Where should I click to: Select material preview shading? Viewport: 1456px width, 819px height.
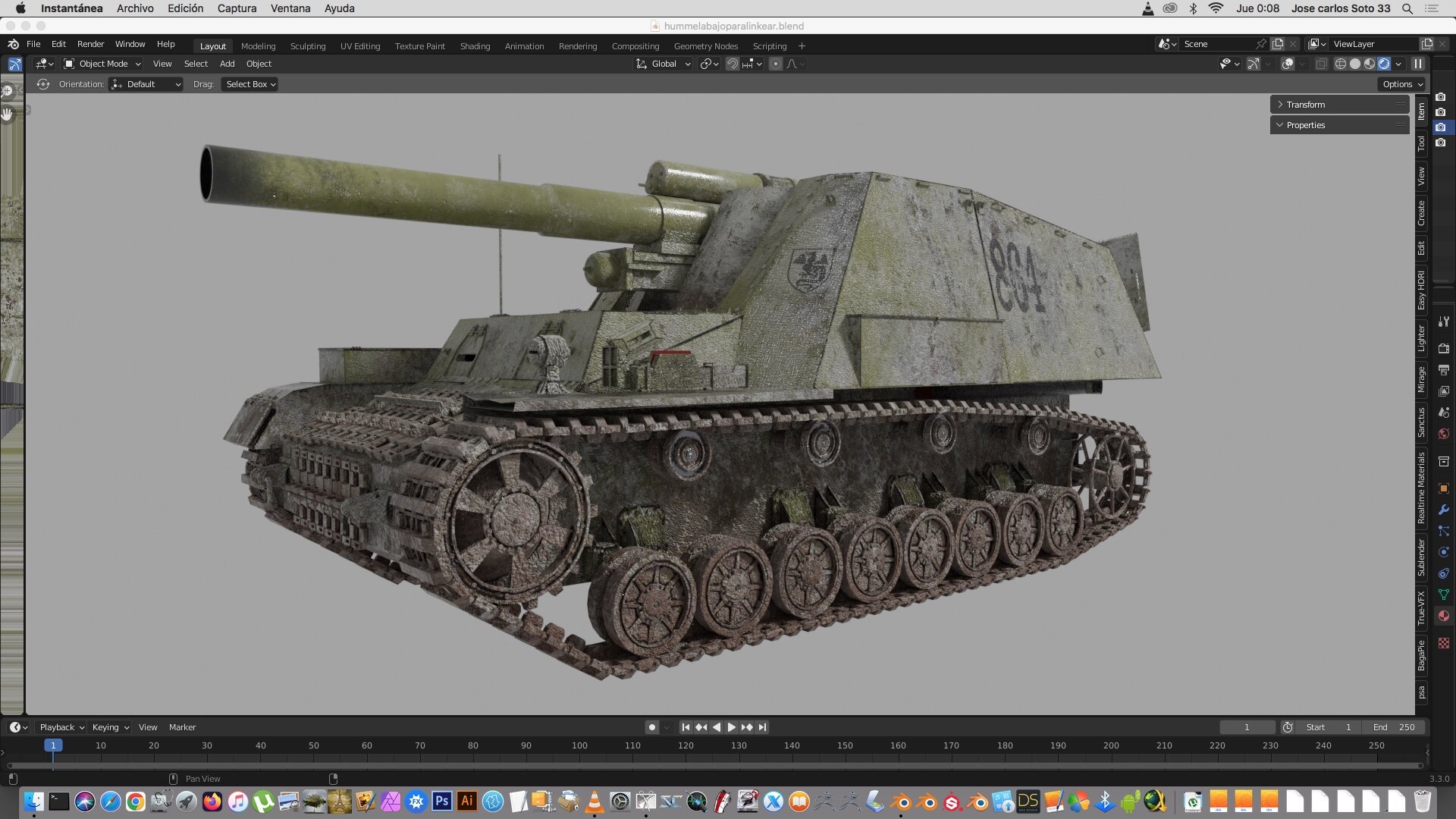[x=1370, y=64]
